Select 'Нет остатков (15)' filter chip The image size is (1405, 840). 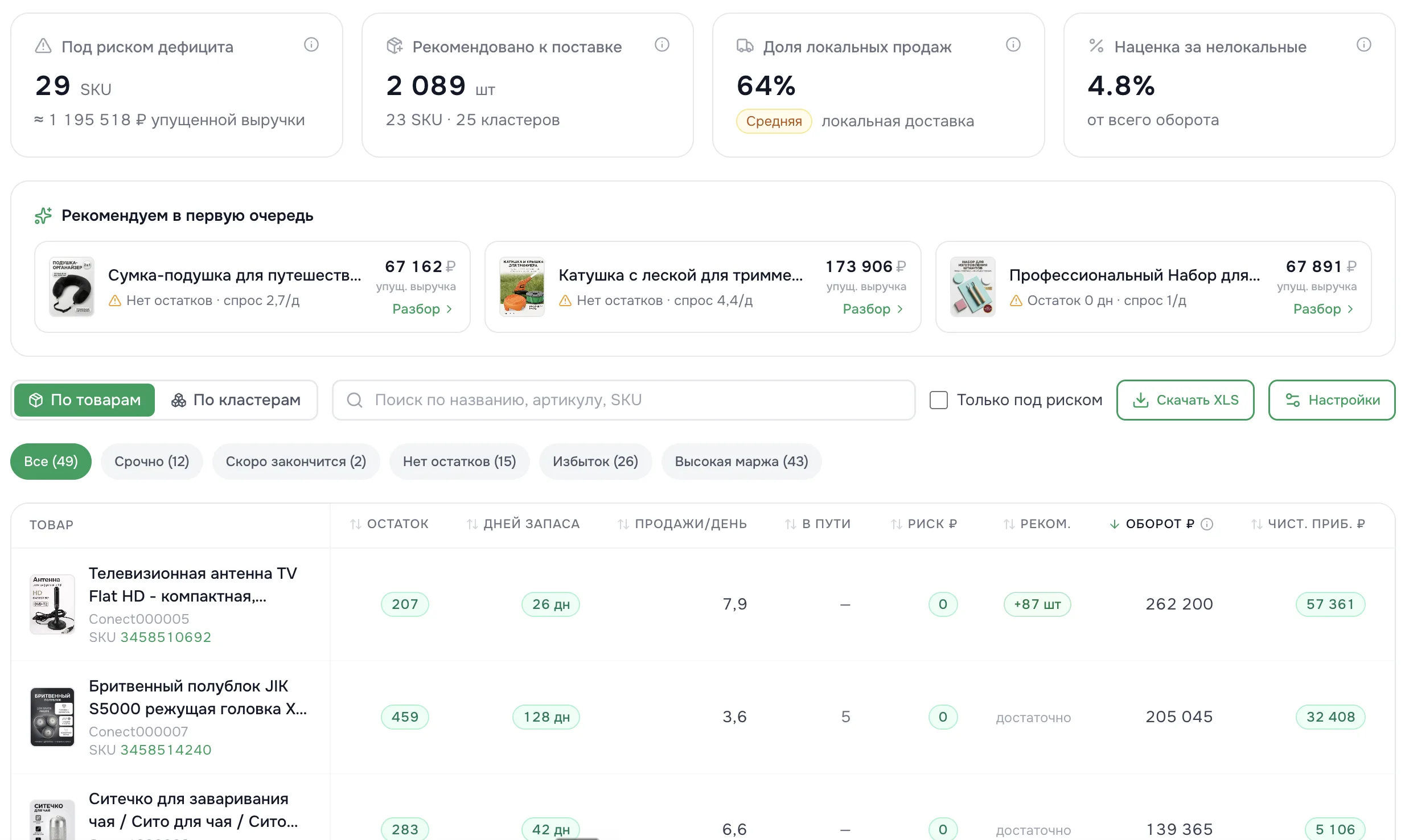pos(459,462)
